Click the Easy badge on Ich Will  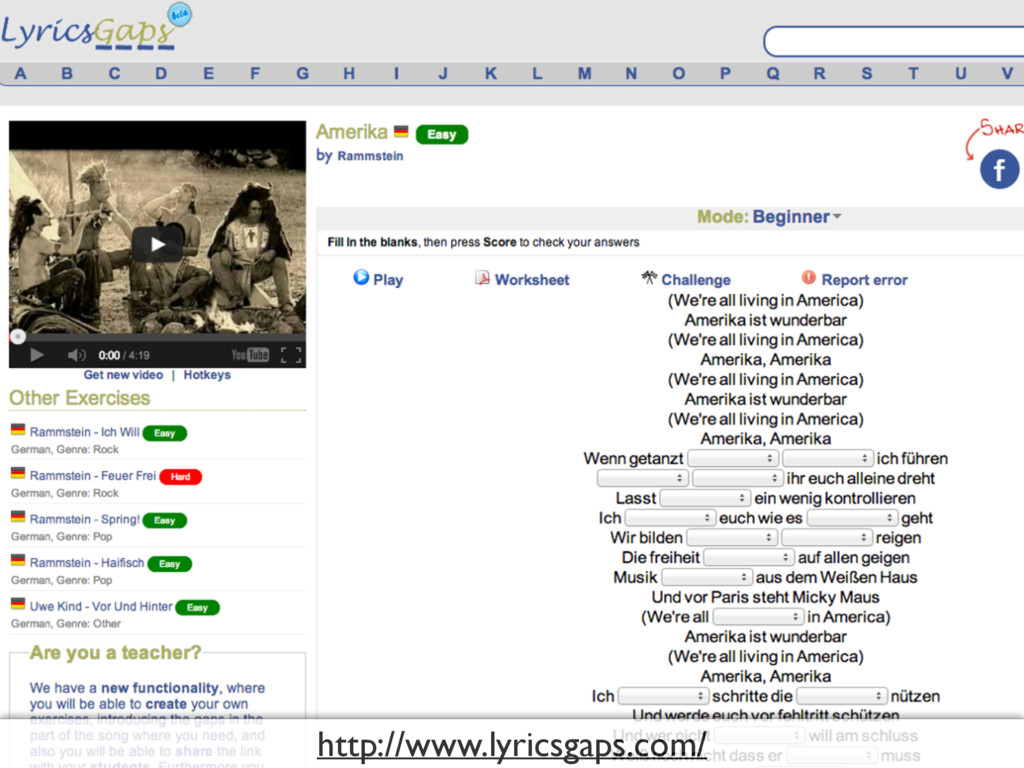tap(165, 433)
